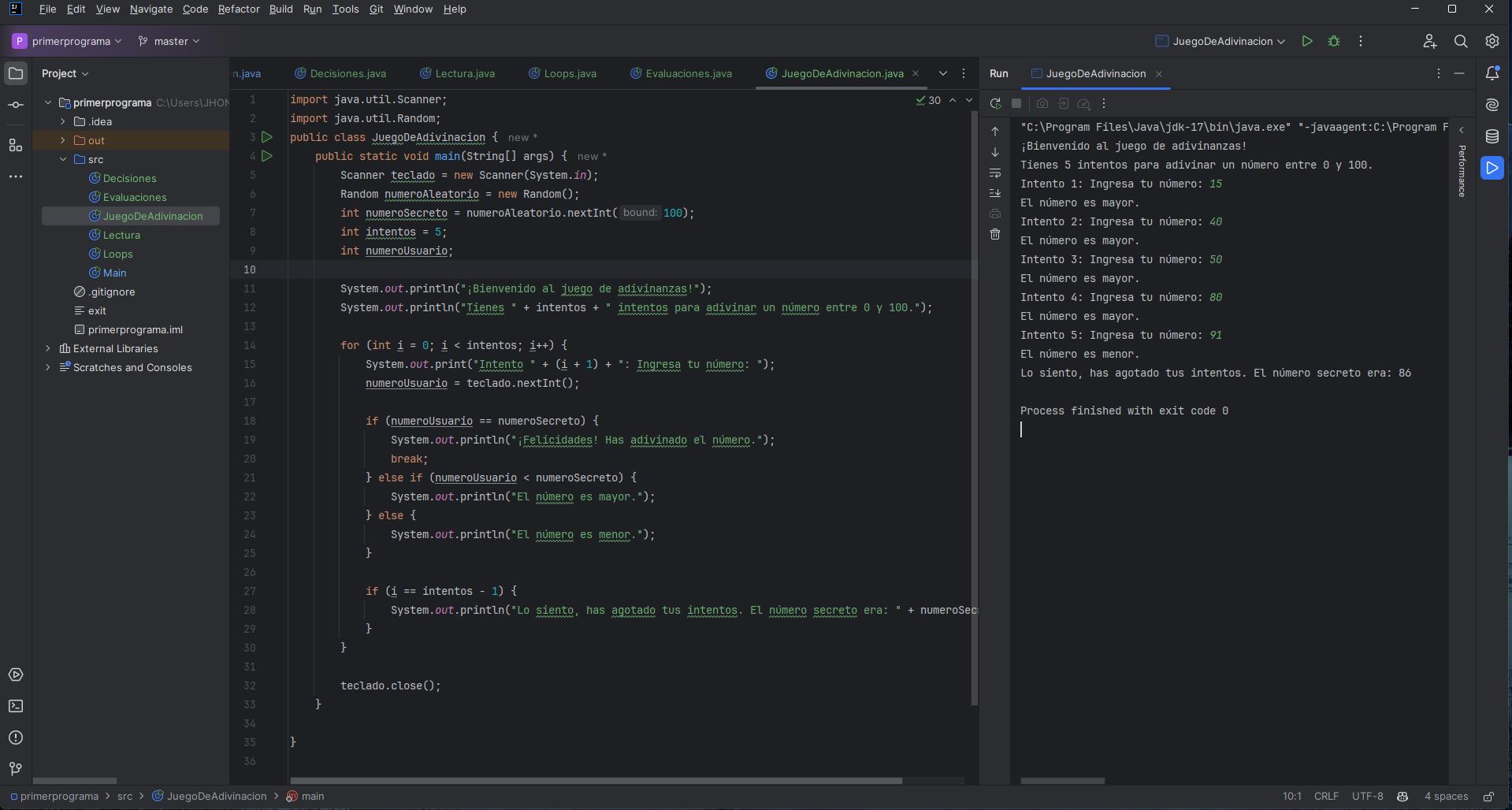Show hidden editor tabs dropdown

[x=943, y=73]
